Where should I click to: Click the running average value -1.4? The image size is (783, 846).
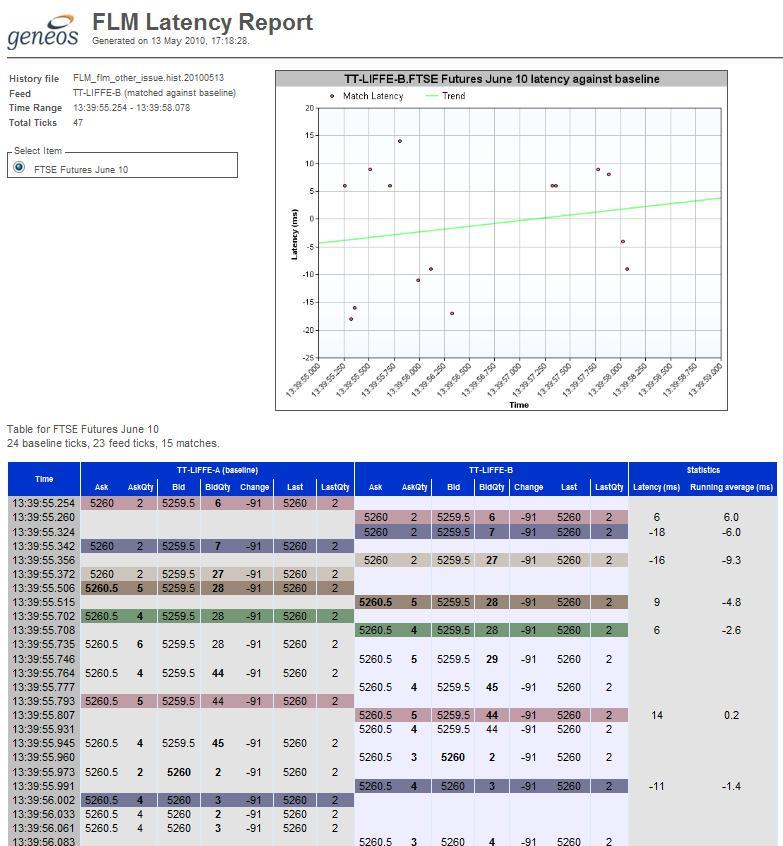click(x=731, y=786)
